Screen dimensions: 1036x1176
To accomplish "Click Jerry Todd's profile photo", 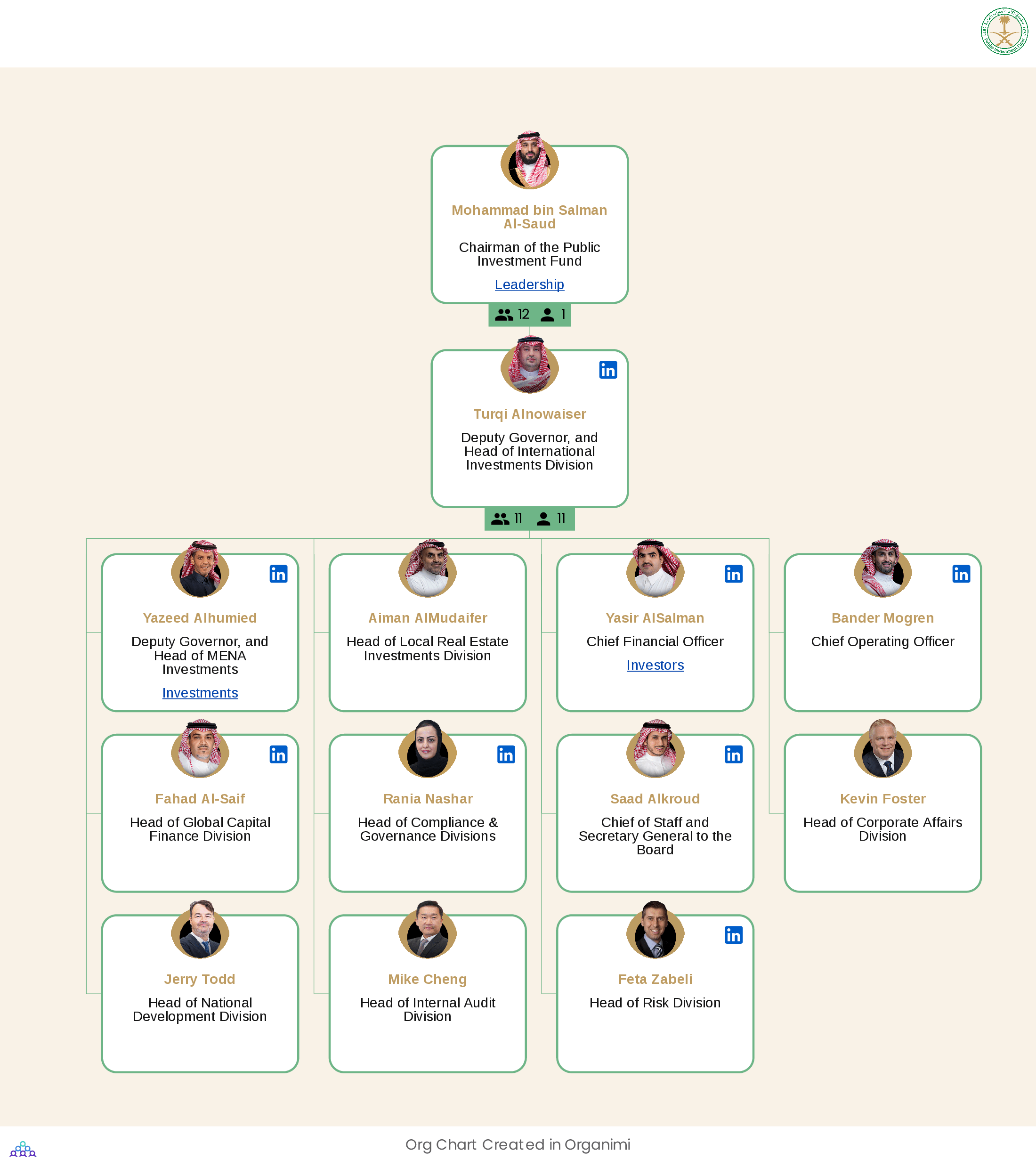I will 200,929.
